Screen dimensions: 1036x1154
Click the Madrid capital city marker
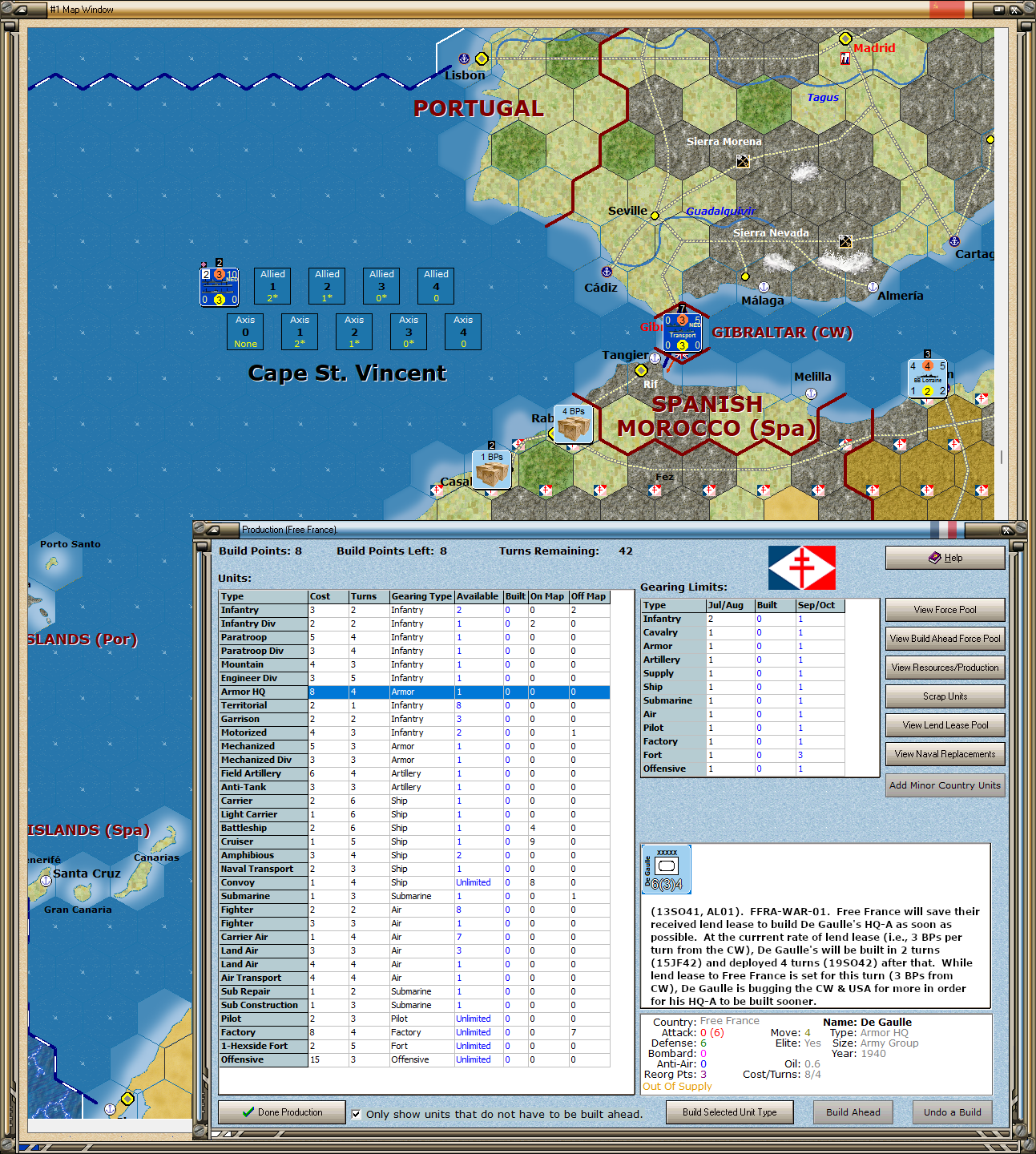(845, 38)
